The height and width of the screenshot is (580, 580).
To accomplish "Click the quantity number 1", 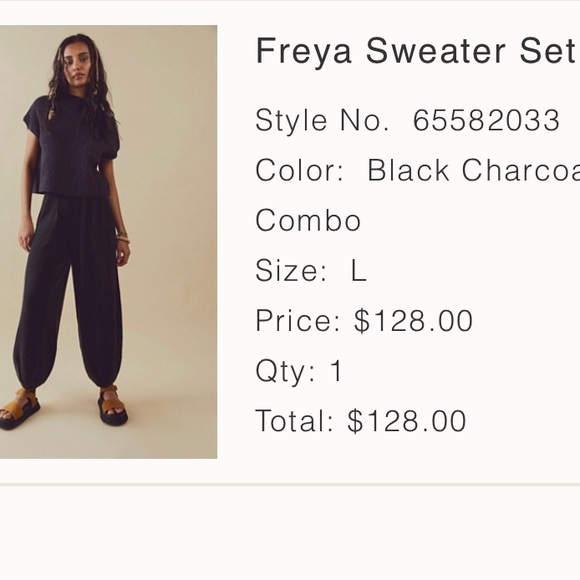I will coord(336,370).
